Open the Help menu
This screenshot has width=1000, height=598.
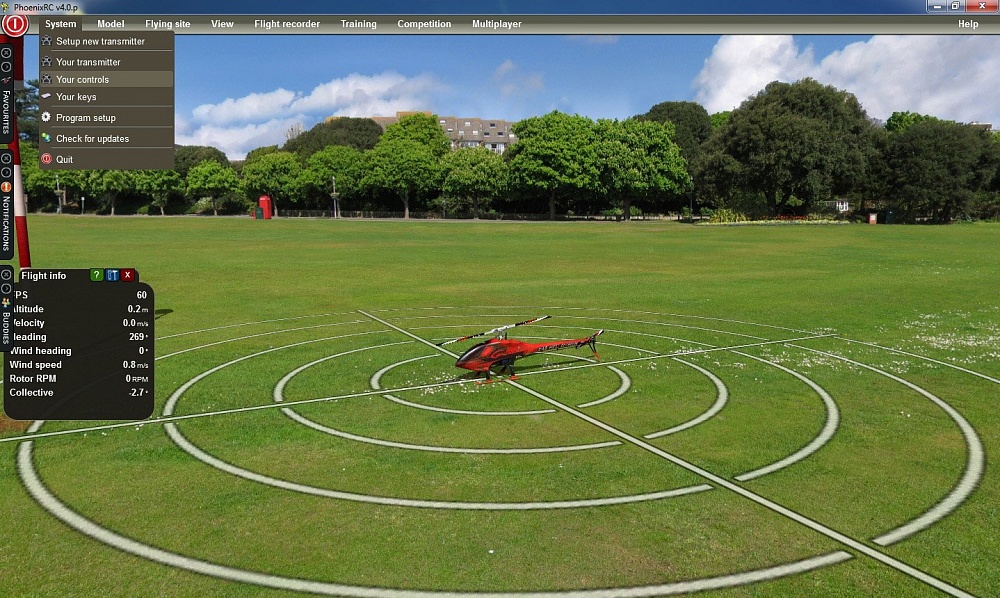pos(967,24)
